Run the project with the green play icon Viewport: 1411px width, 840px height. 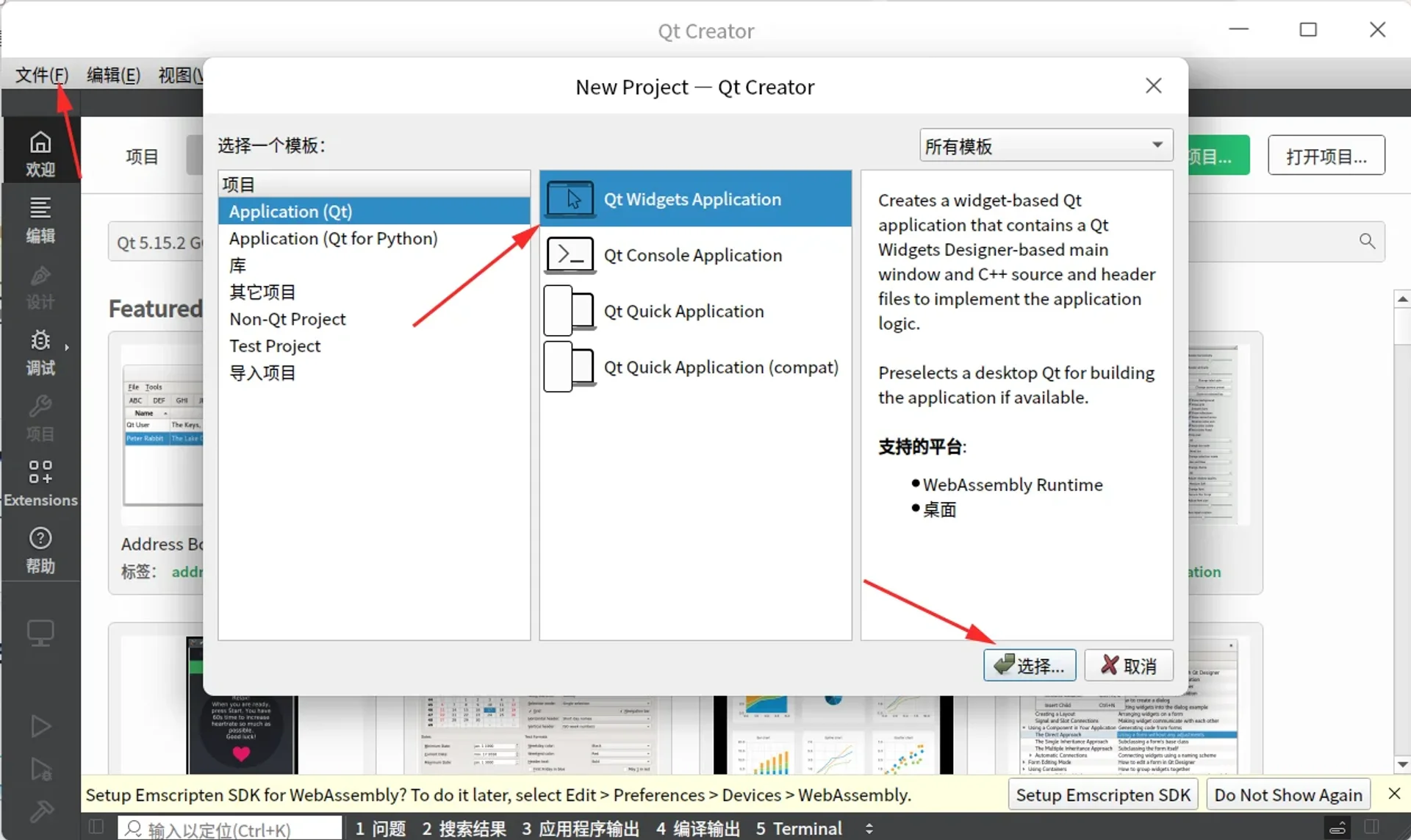coord(41,726)
